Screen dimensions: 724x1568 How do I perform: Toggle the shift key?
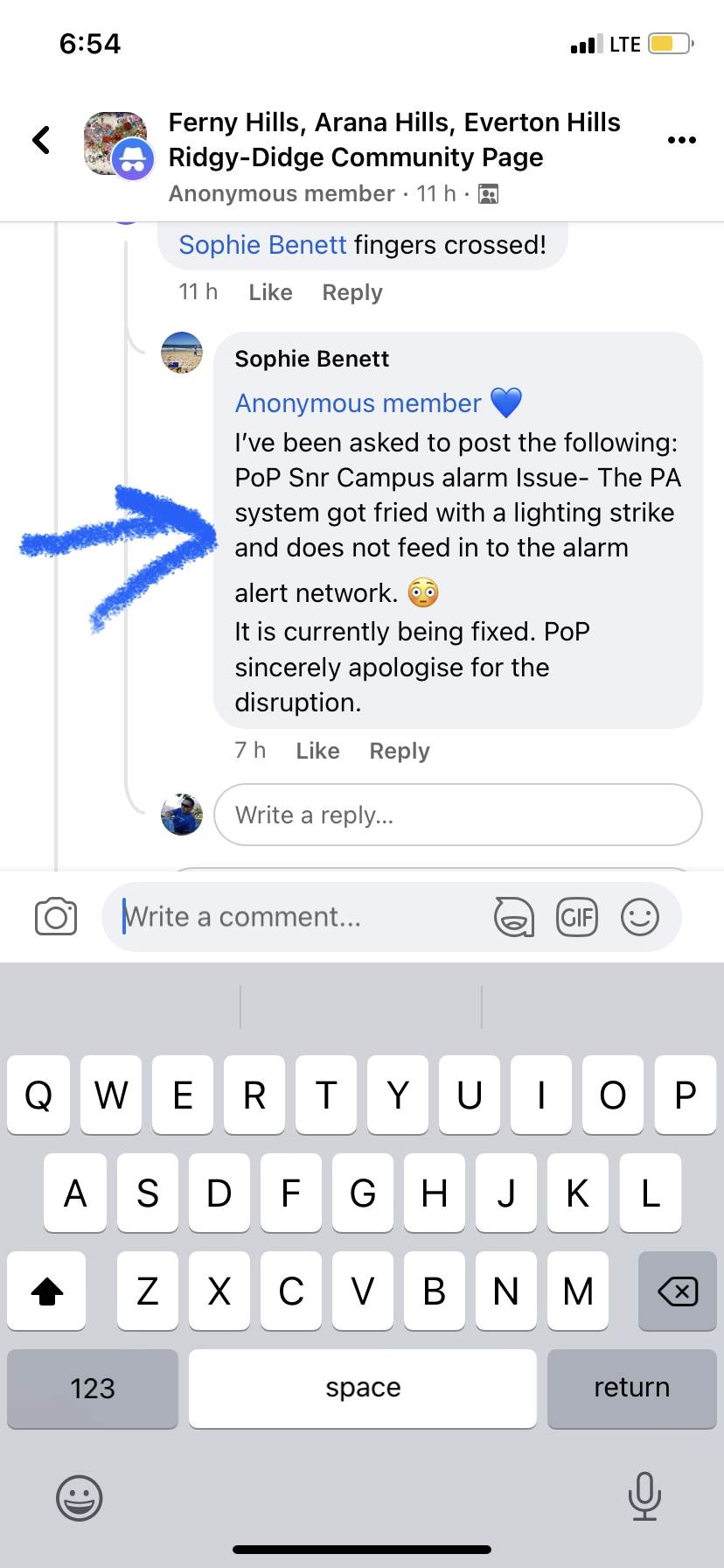[46, 1291]
